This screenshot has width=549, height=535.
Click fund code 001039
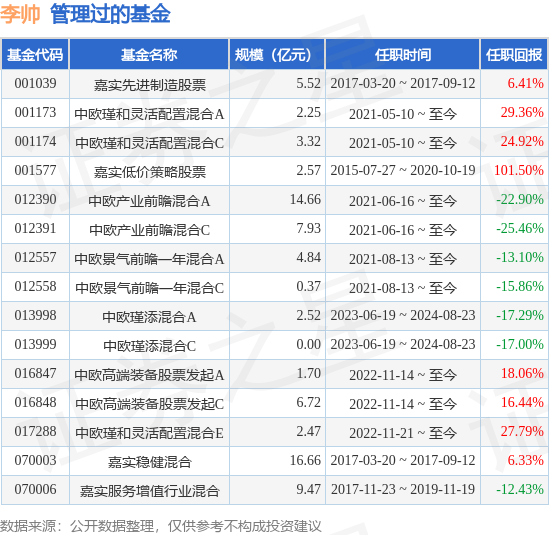[35, 84]
